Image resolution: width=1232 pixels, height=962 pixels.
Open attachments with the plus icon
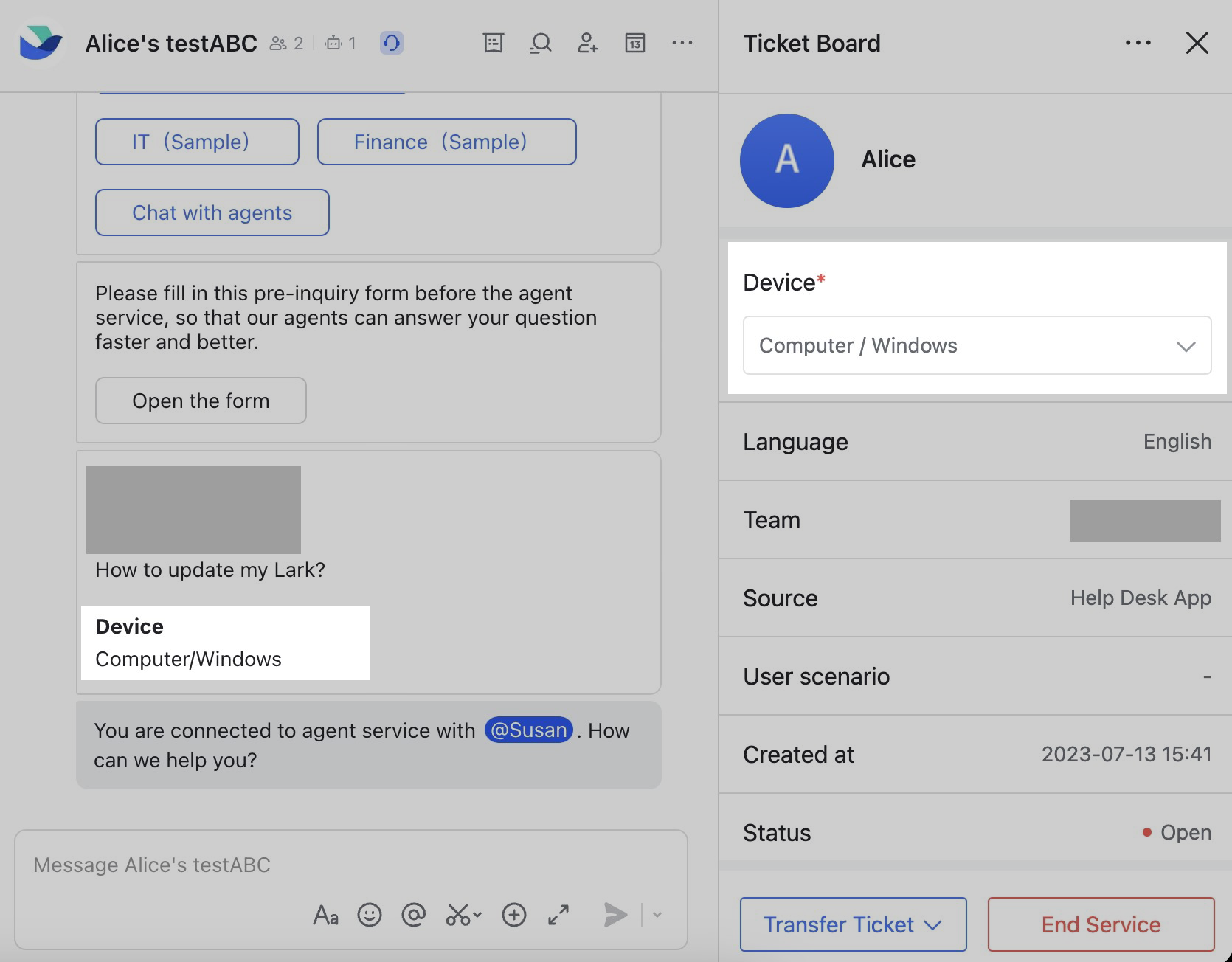[x=513, y=915]
